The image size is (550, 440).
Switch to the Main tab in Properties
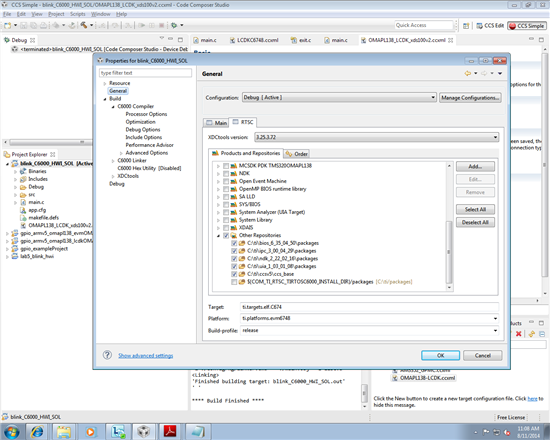[x=216, y=122]
